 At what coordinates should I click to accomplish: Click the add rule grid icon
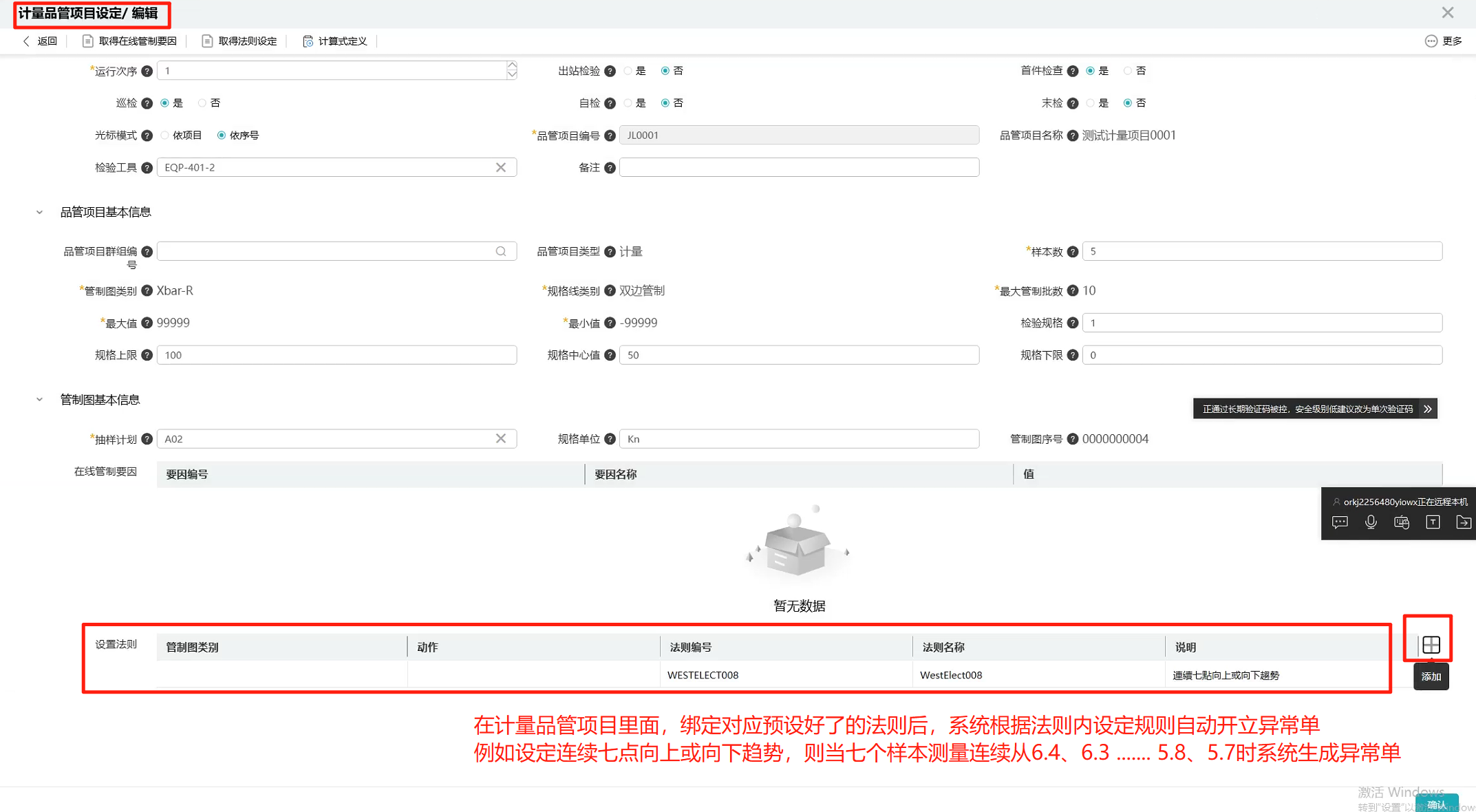[1431, 645]
